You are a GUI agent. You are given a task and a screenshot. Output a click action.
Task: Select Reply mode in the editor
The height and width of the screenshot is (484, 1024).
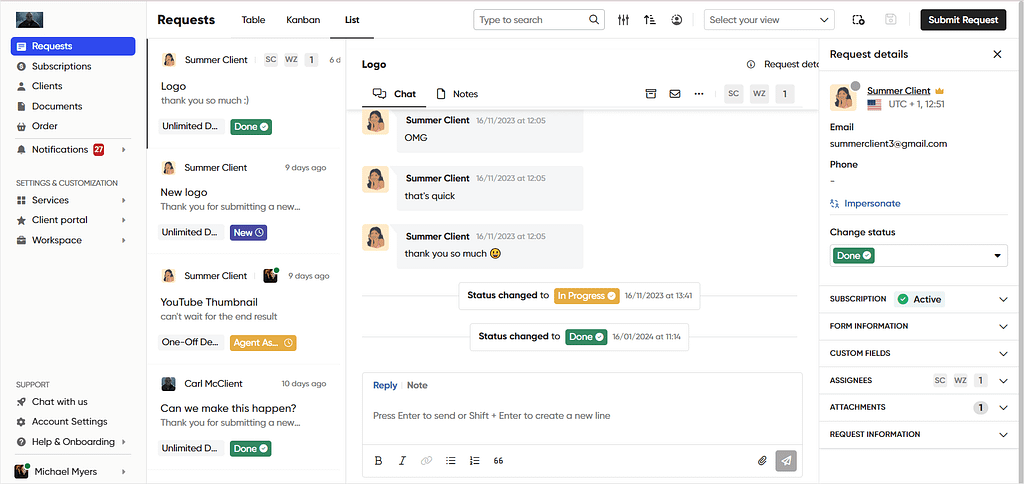[385, 385]
